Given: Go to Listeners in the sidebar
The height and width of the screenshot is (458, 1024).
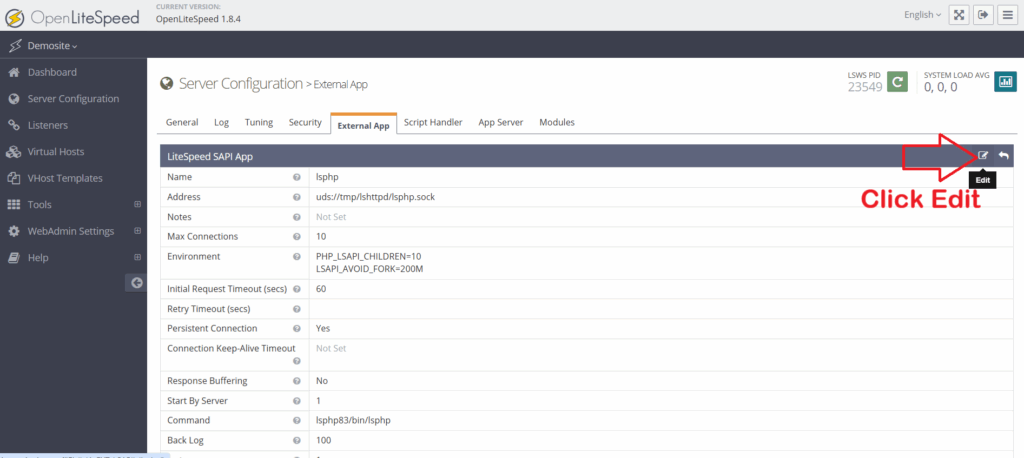Looking at the screenshot, I should click(48, 125).
